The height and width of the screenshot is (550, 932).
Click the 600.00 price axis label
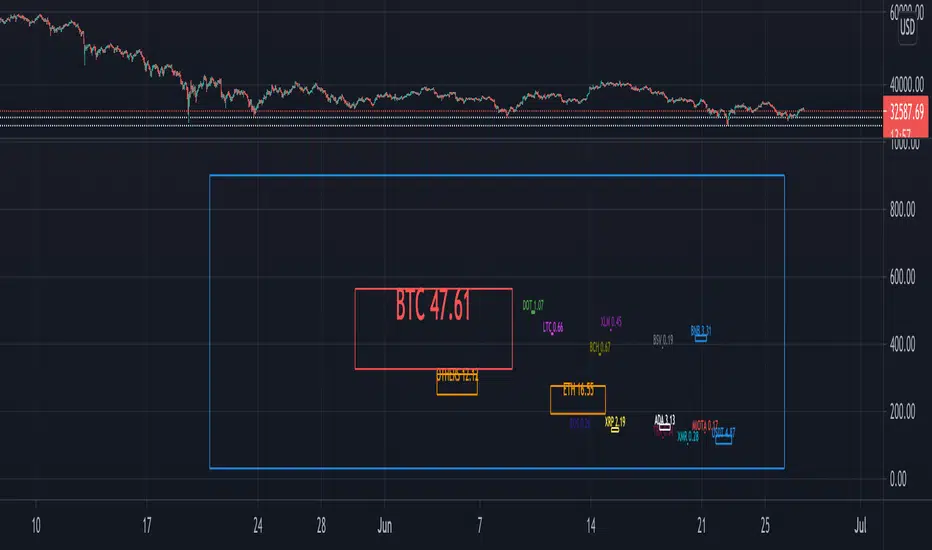[x=902, y=276]
